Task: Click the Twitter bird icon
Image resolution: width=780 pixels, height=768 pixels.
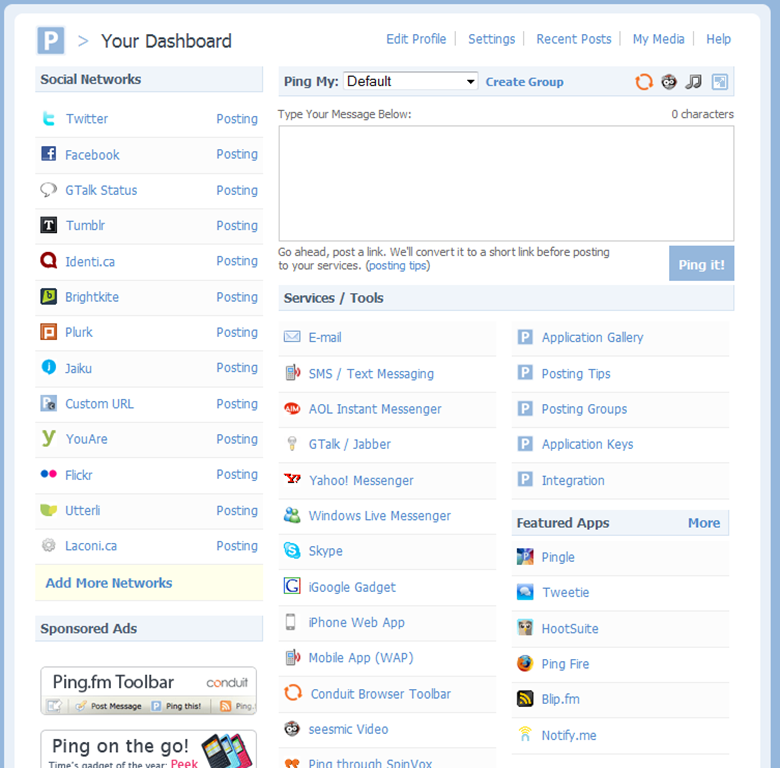Action: click(x=48, y=119)
